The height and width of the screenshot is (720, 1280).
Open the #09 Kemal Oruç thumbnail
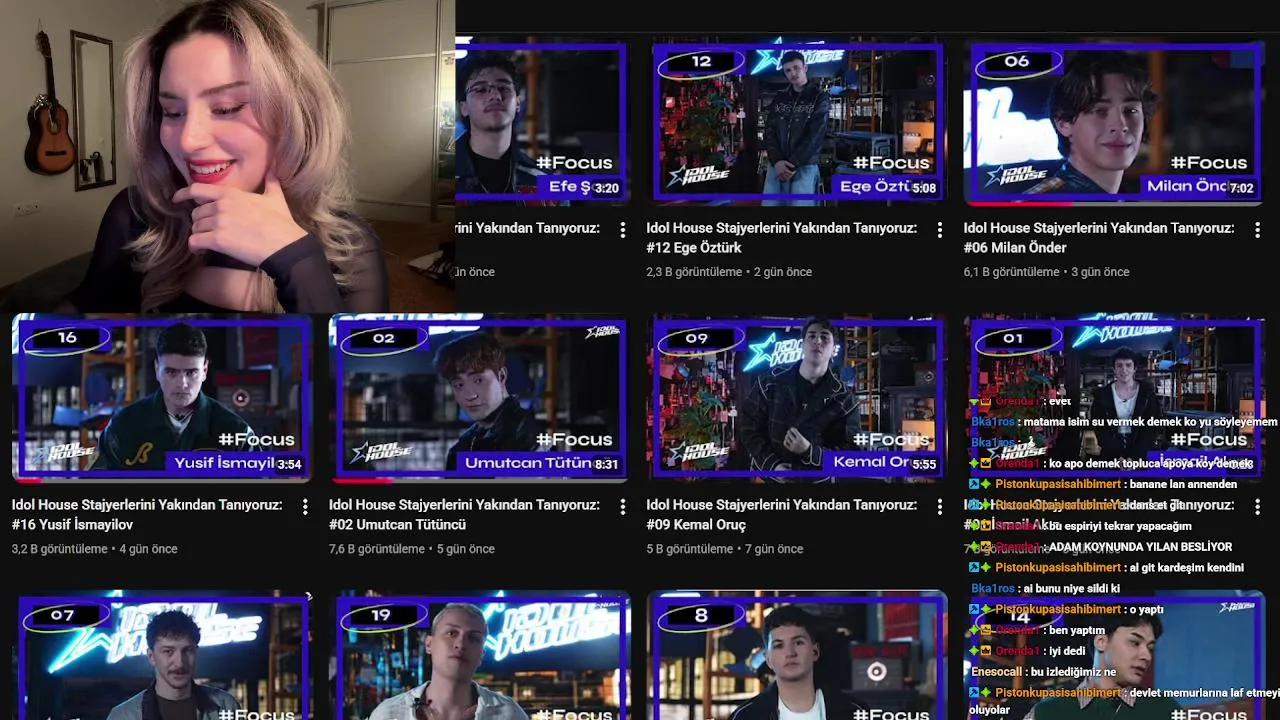(797, 398)
